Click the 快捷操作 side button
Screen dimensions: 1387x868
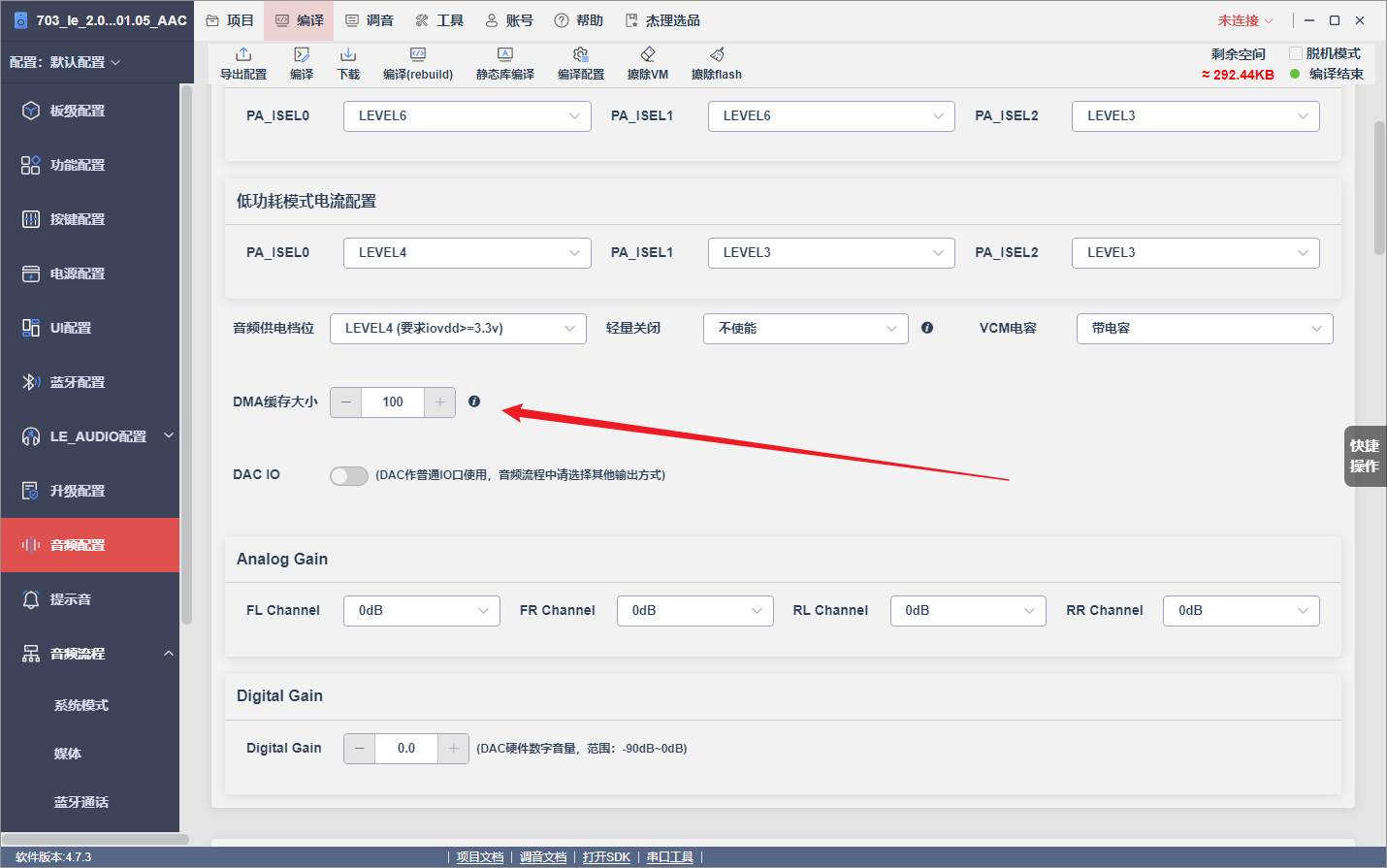[1365, 456]
